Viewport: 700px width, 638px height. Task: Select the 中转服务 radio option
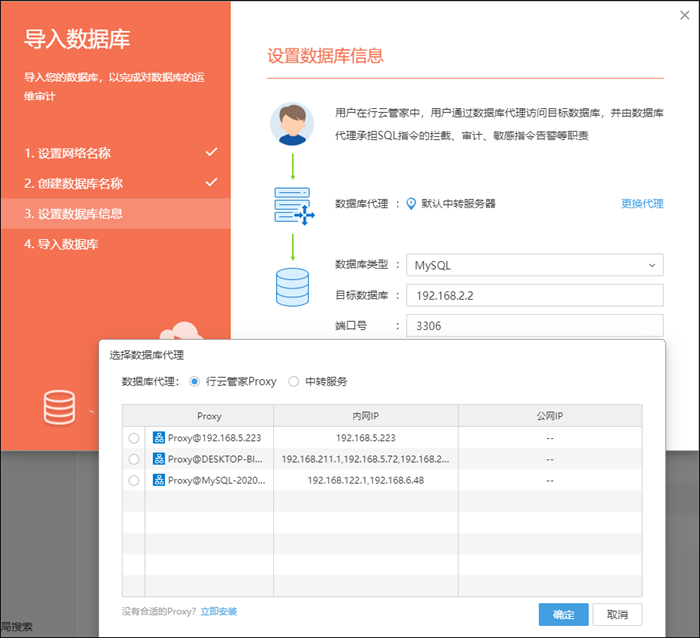[x=293, y=381]
